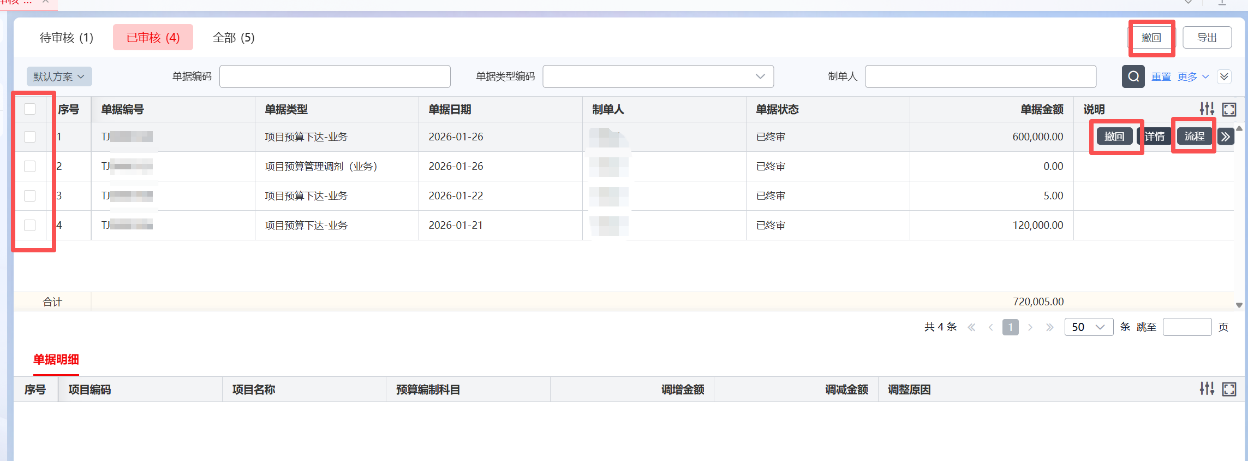
Task: Jump to the first page of results
Action: point(971,327)
